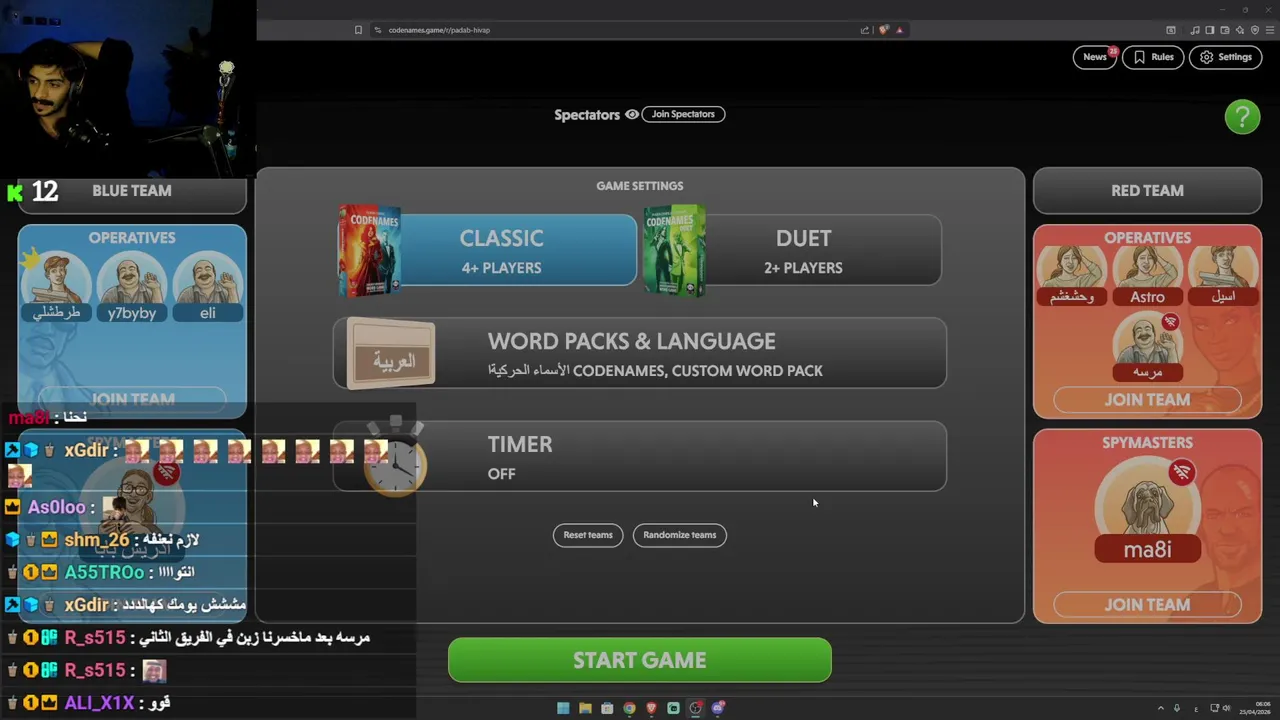This screenshot has width=1280, height=720.
Task: Click the طرطشلي player avatar
Action: click(56, 285)
